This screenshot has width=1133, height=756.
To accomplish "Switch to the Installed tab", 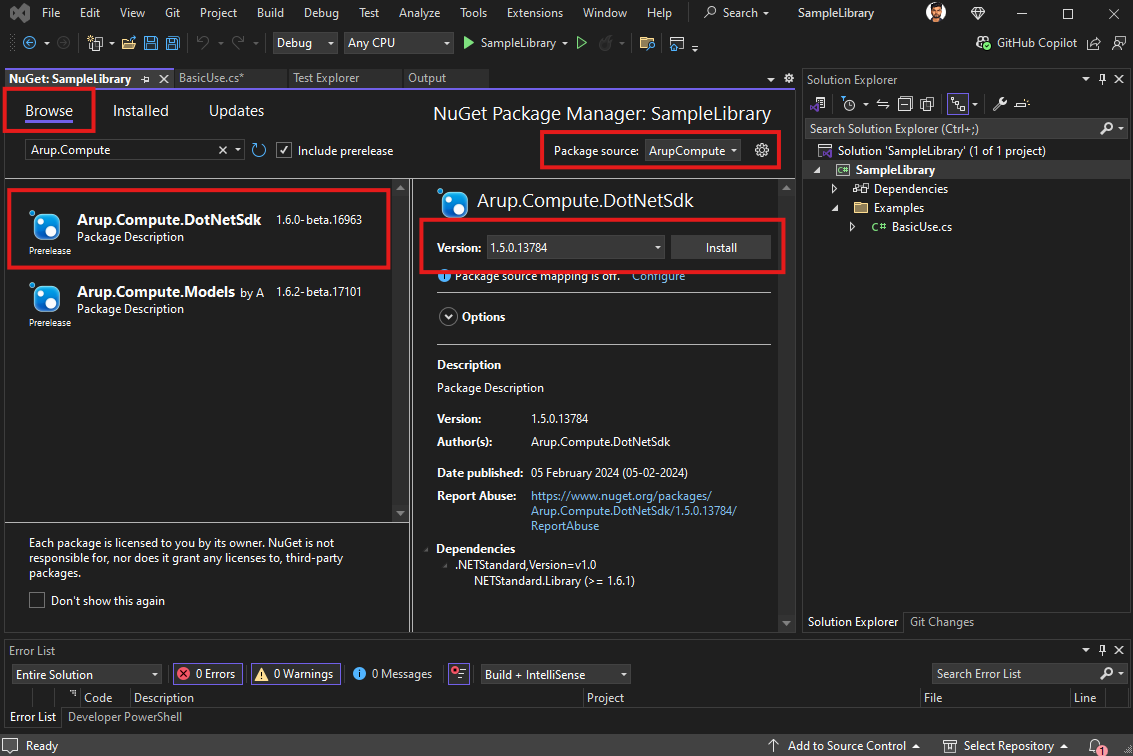I will point(141,111).
